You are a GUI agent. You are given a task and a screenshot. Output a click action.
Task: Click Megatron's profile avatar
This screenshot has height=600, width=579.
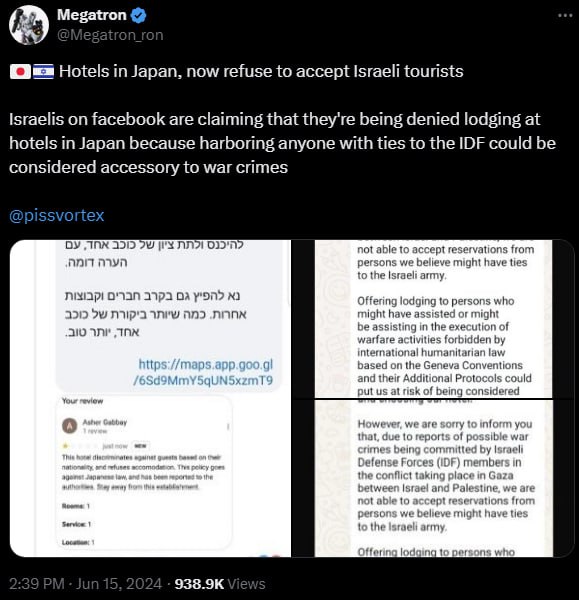[x=29, y=25]
